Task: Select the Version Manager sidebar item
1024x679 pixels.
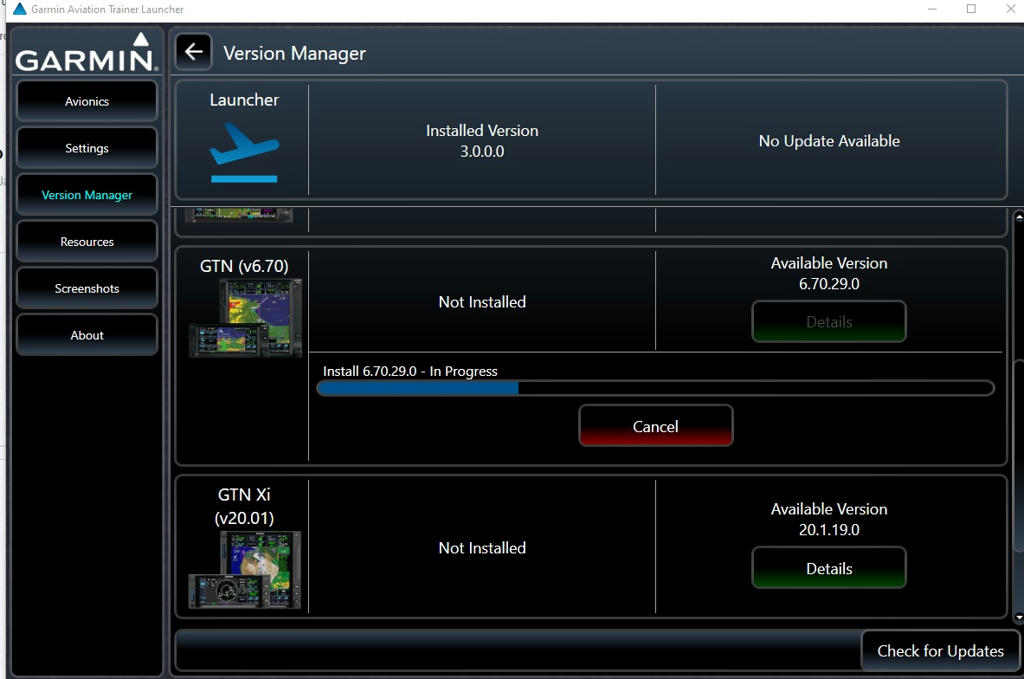Action: coord(87,195)
